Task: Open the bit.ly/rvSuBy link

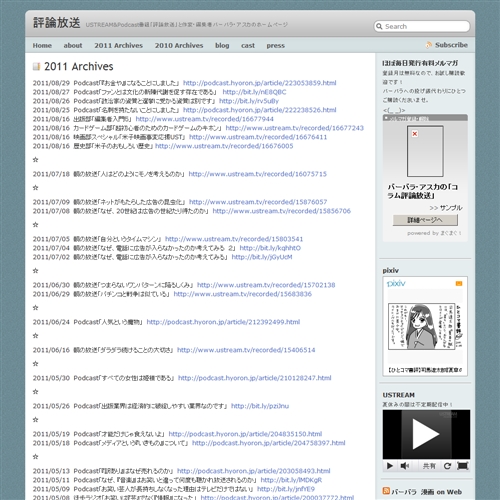Action: (x=249, y=101)
